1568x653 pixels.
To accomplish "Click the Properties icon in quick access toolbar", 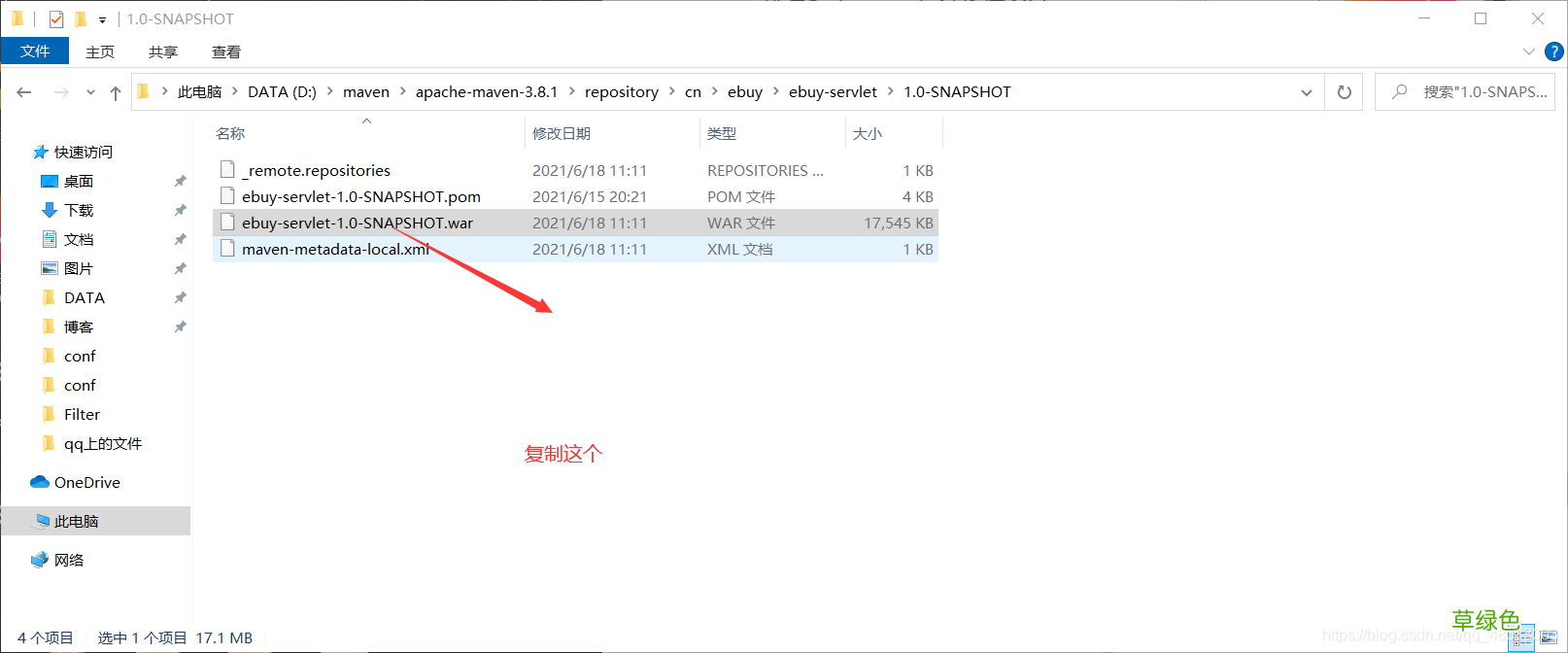I will (x=56, y=18).
